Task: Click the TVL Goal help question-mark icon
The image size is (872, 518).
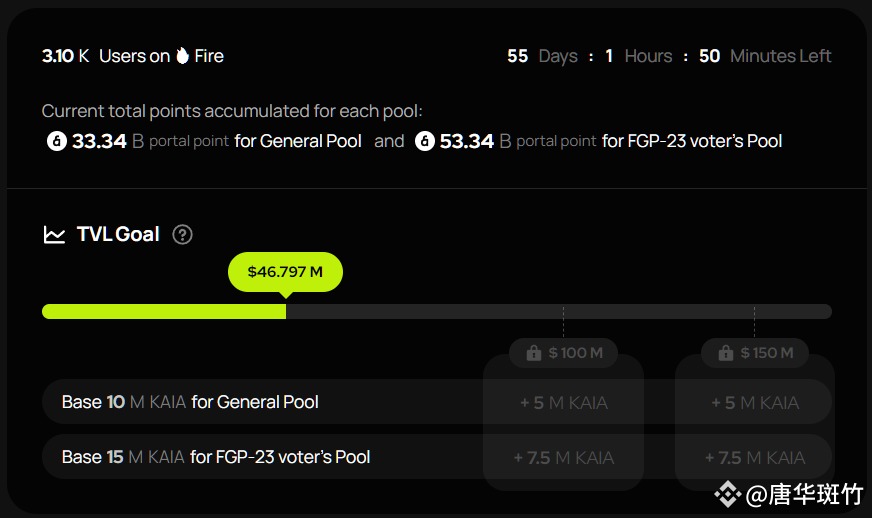Action: [182, 235]
